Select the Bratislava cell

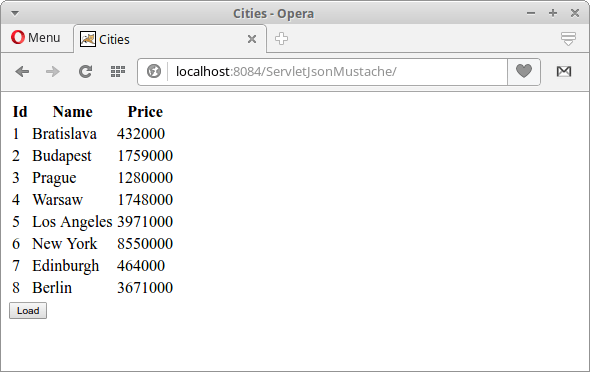pos(64,134)
